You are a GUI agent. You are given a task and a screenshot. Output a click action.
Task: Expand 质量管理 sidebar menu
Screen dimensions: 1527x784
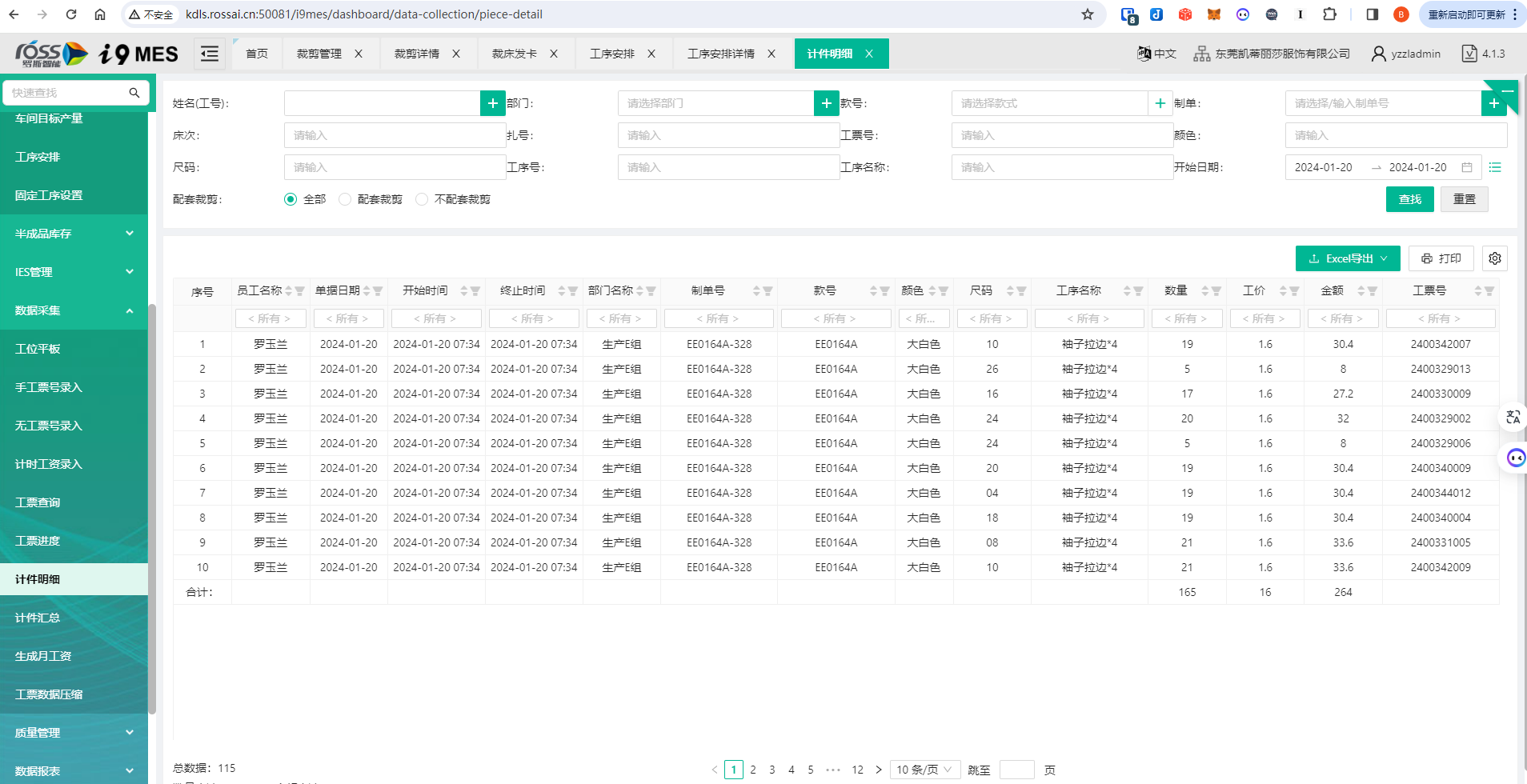74,733
